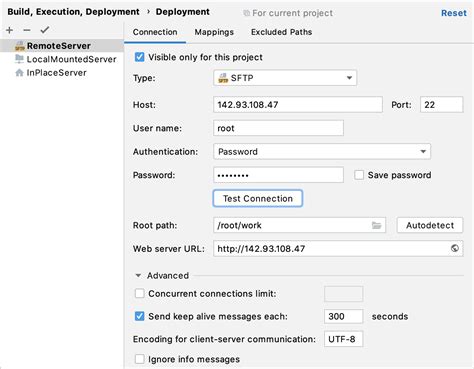Click the Deployment breadcrumb title
Image resolution: width=474 pixels, height=369 pixels.
(x=183, y=12)
